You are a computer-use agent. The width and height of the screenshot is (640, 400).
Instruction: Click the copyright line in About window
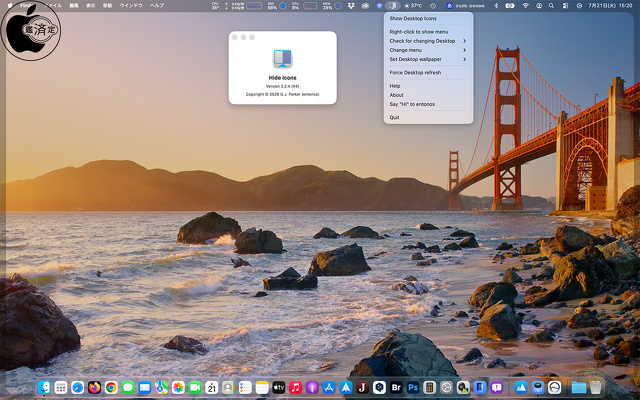click(282, 94)
